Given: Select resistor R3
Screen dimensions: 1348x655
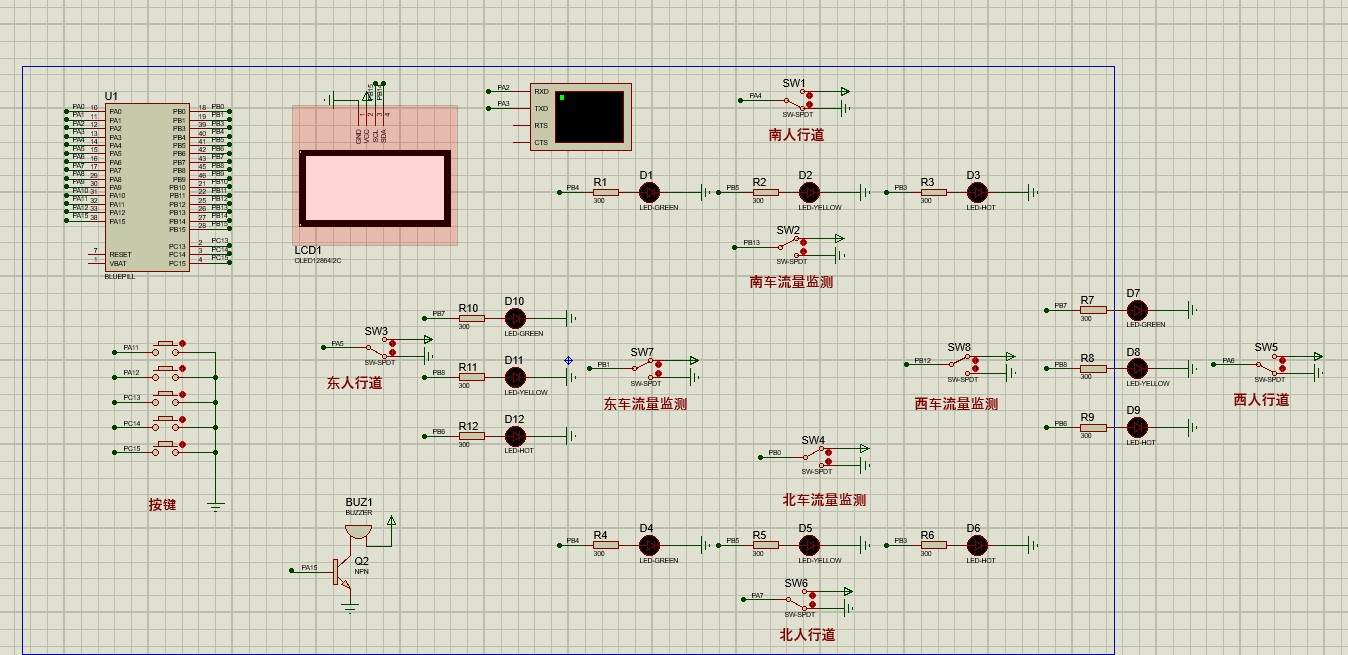Looking at the screenshot, I should pyautogui.click(x=932, y=192).
